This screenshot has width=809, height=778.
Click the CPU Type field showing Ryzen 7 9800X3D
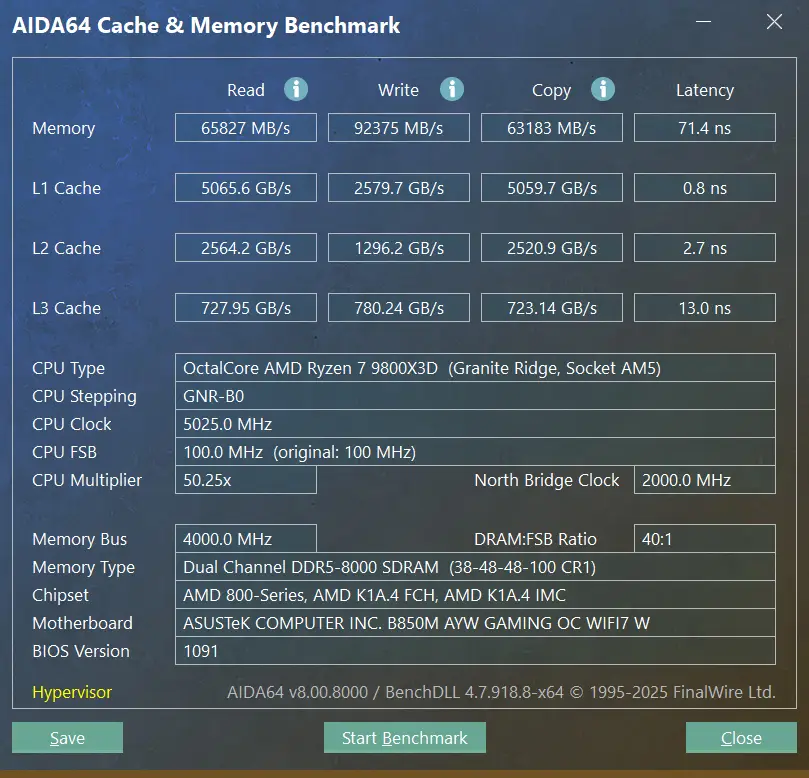(x=475, y=368)
